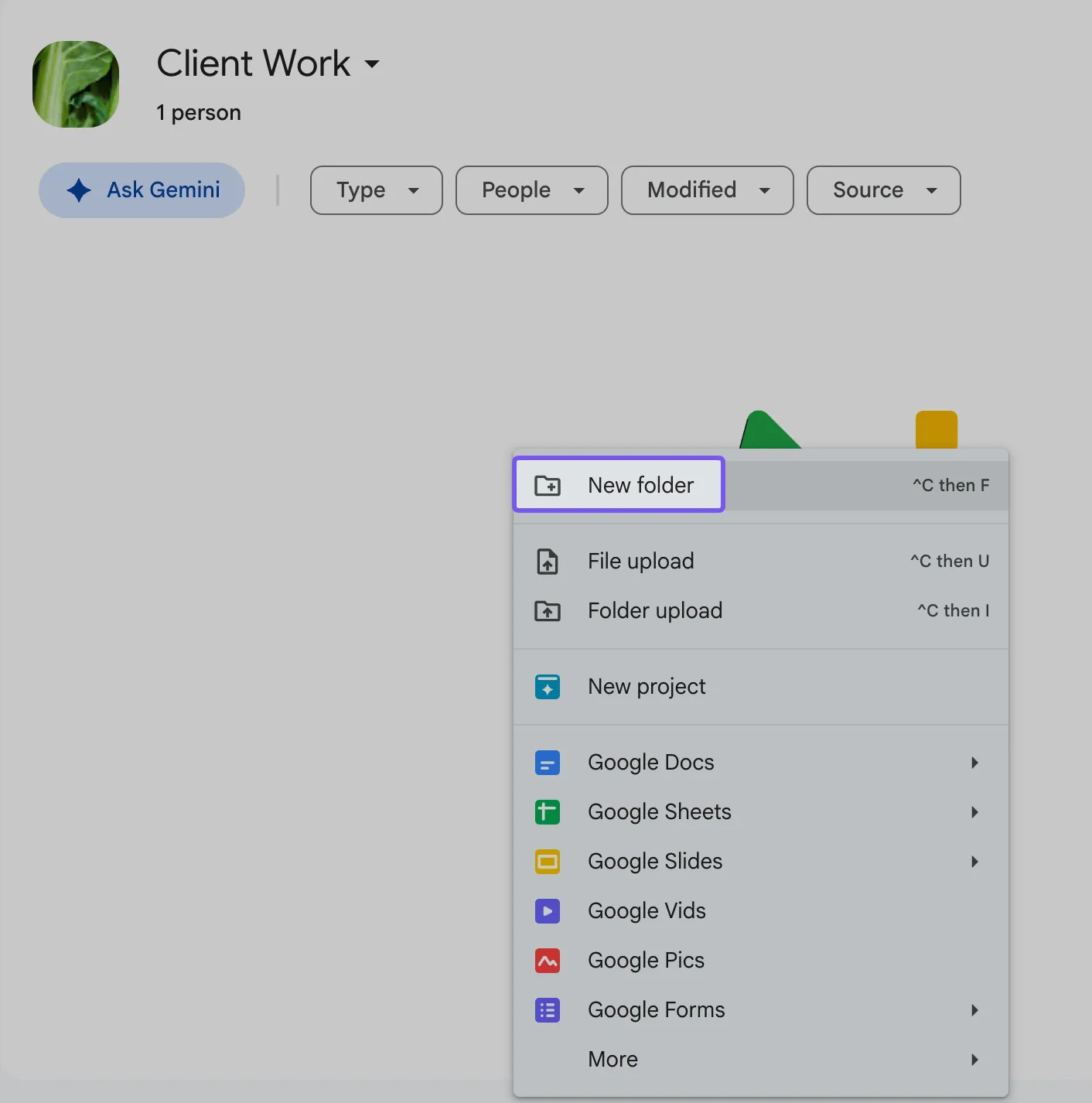Select Google Pics menu entry
The image size is (1092, 1103).
coord(761,961)
